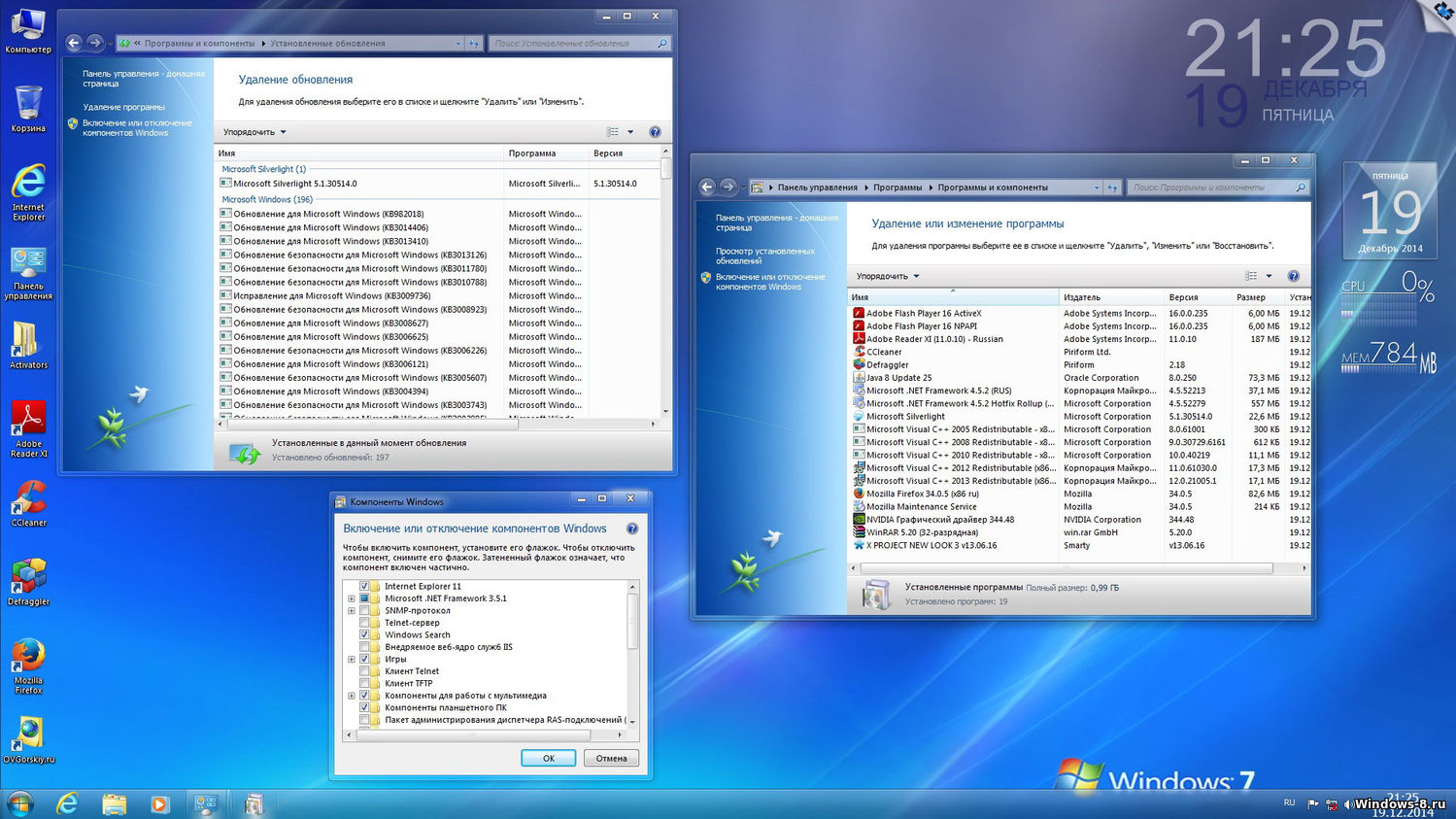This screenshot has width=1456, height=819.
Task: Collapse the Microsoft Windows (196) group header
Action: (267, 199)
